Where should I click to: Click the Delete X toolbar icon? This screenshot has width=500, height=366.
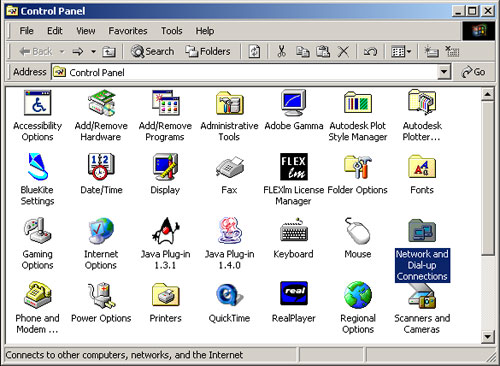click(x=343, y=52)
